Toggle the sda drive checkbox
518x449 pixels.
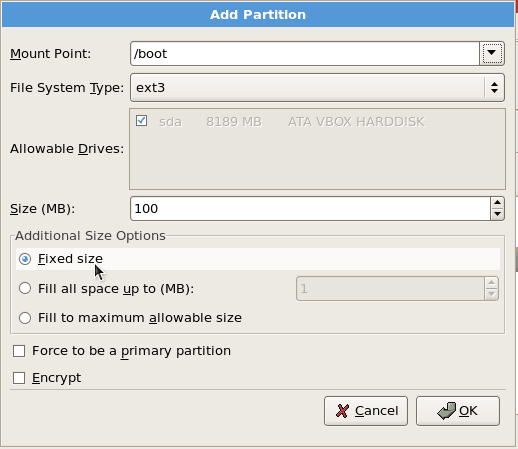coord(141,121)
